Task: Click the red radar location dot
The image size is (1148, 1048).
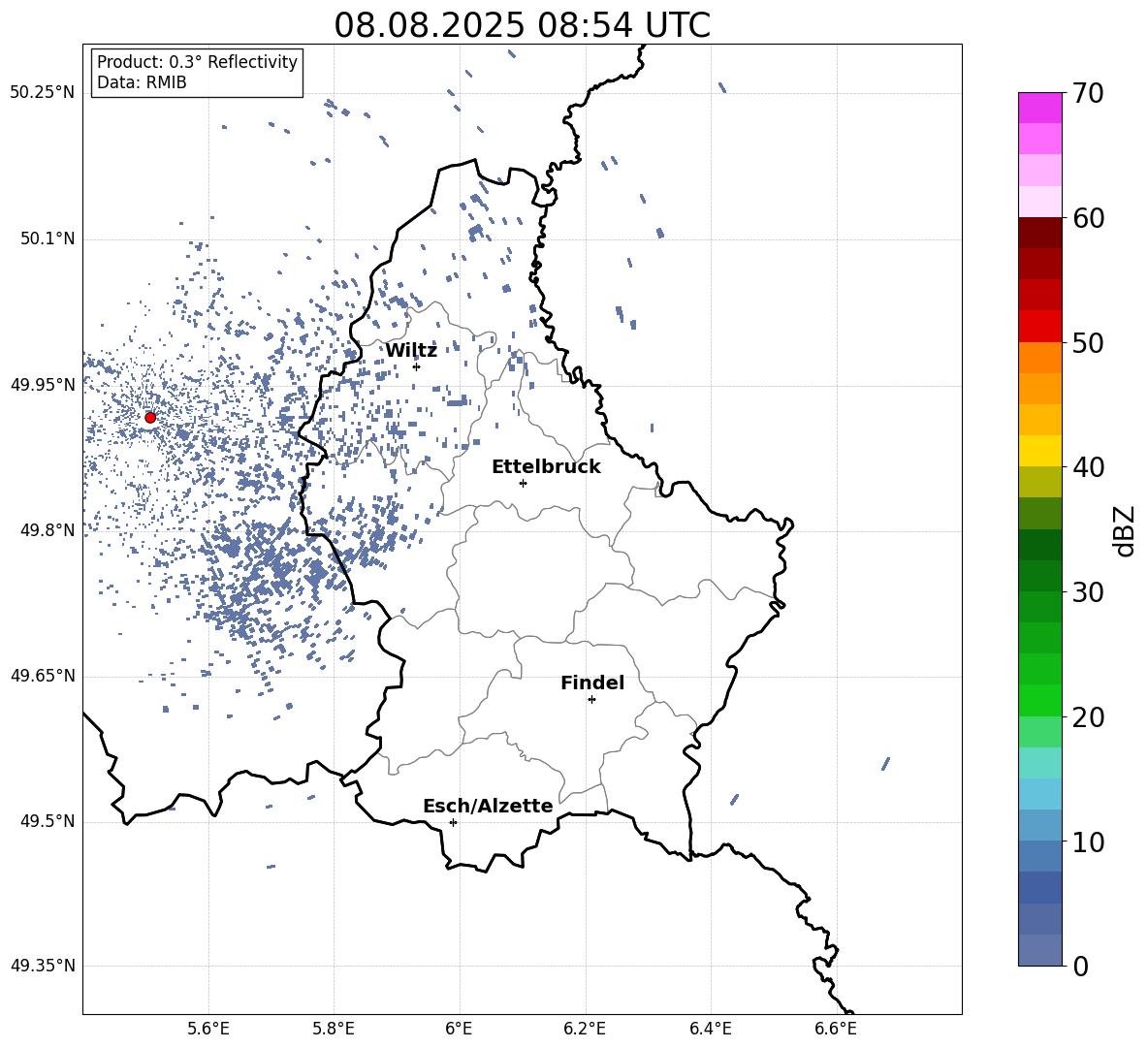Action: (150, 417)
